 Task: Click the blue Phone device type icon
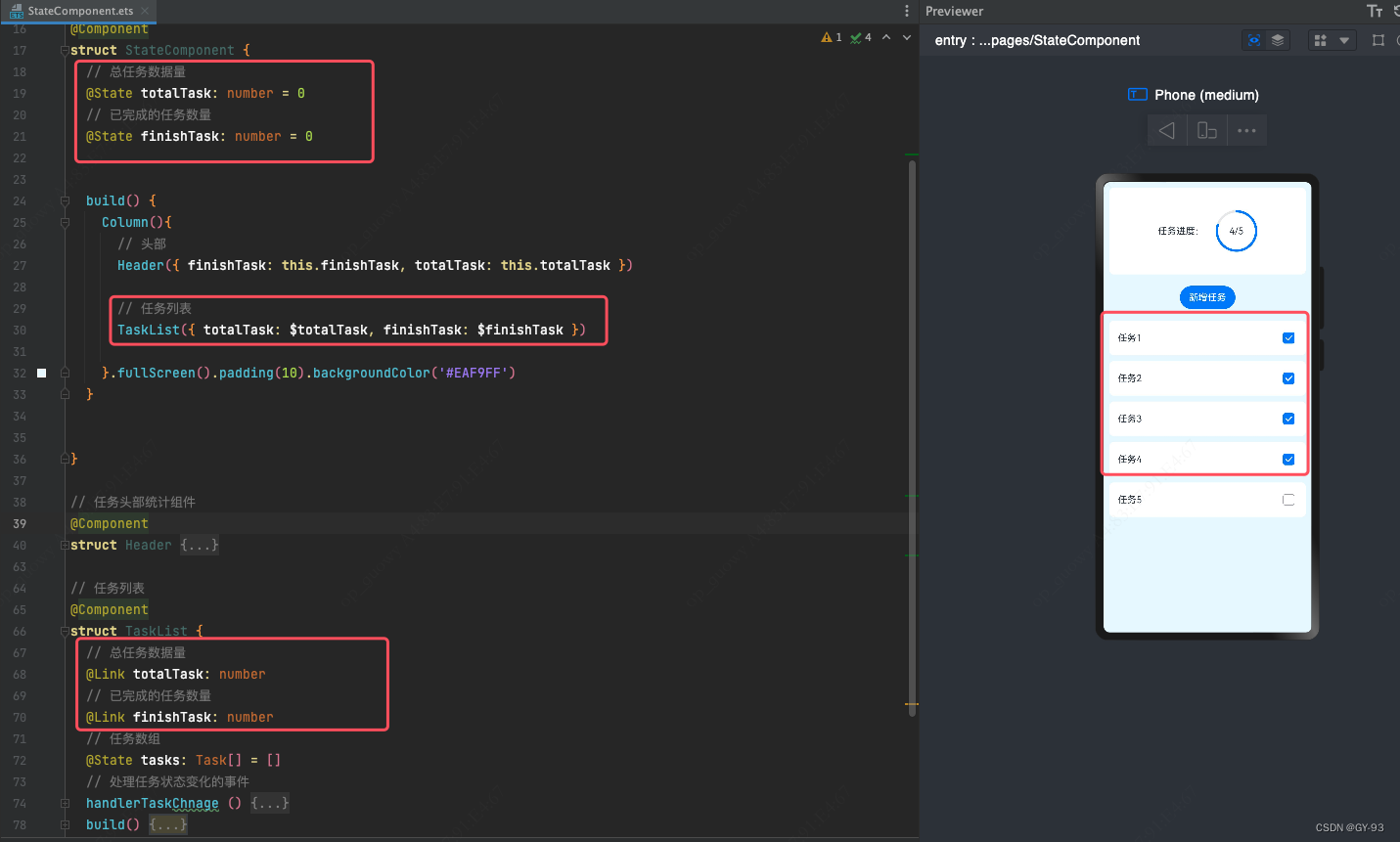1138,95
